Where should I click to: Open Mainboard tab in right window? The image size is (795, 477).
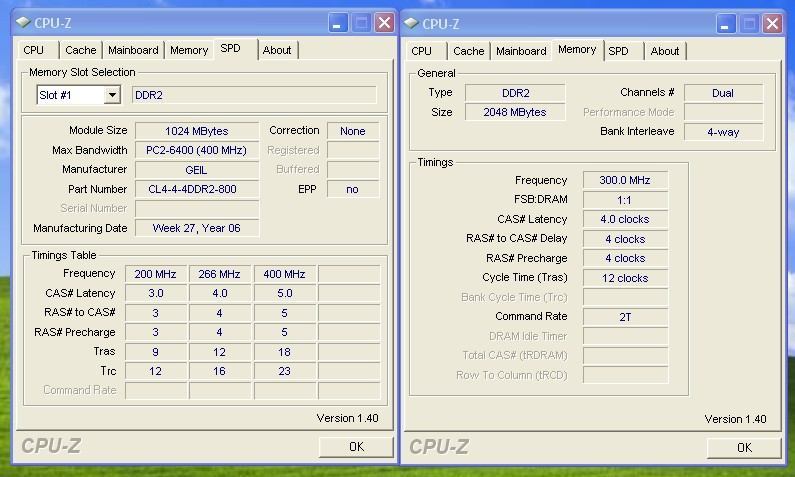point(521,51)
